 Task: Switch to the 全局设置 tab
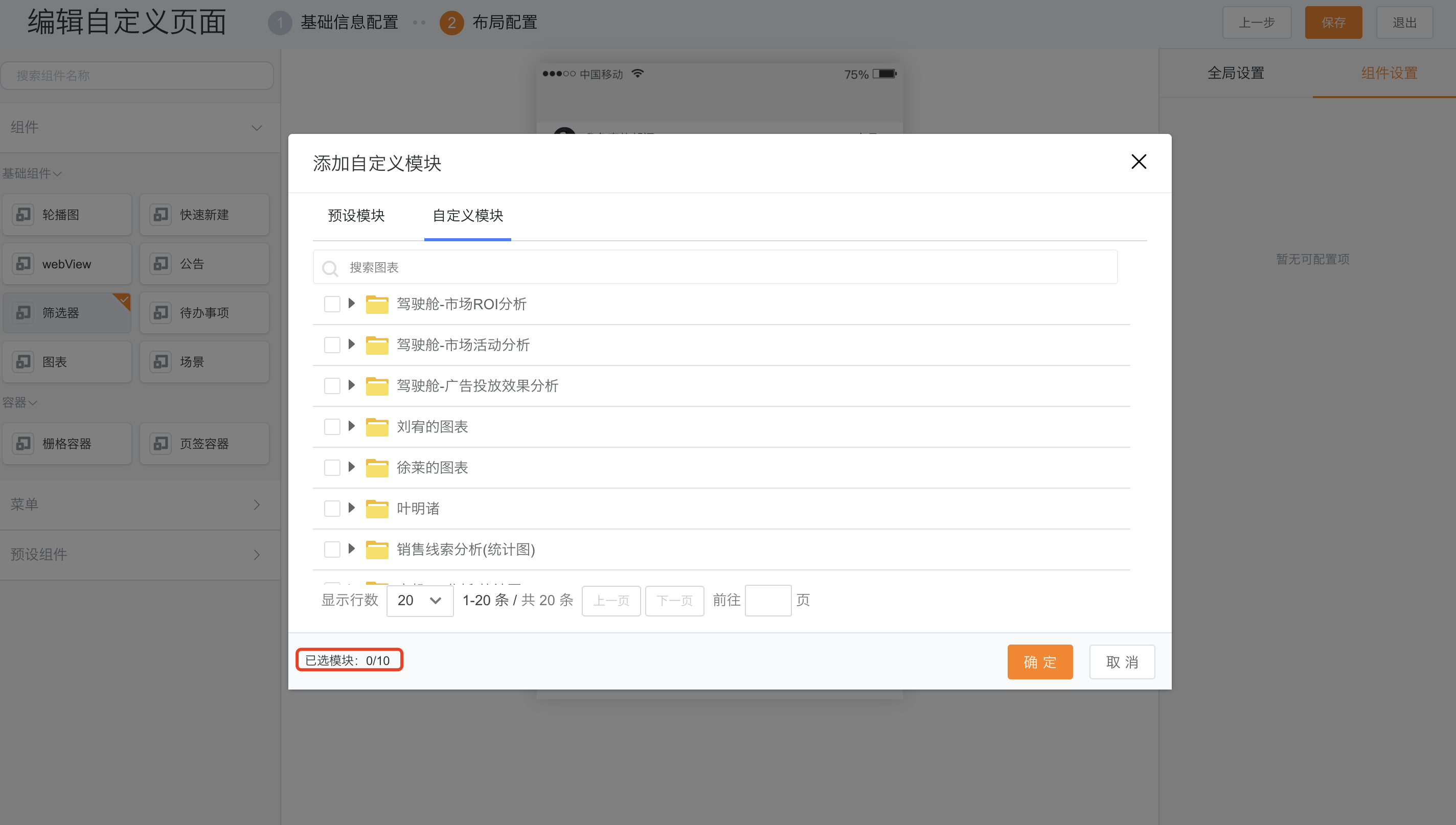click(x=1236, y=73)
